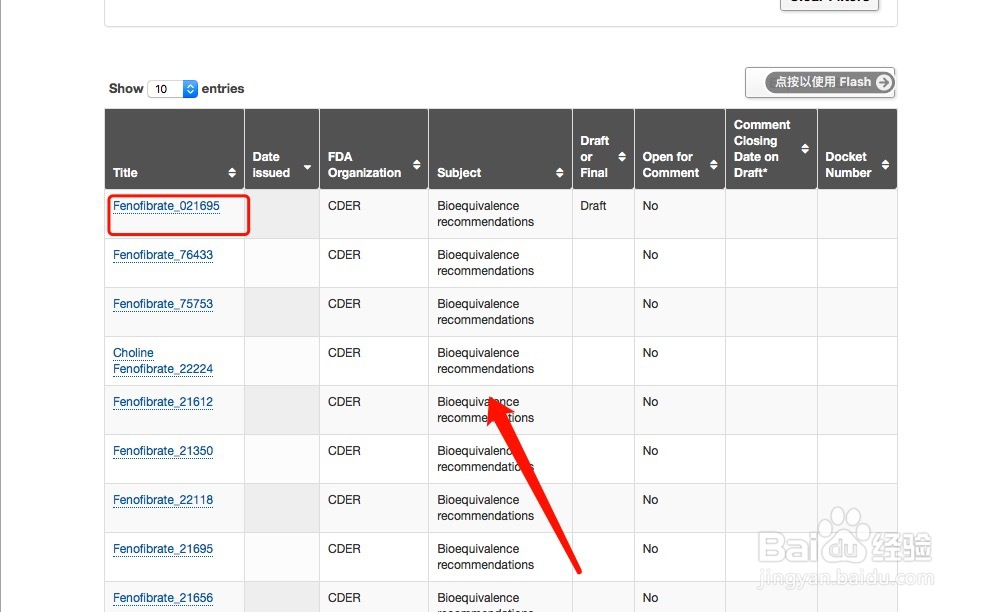The height and width of the screenshot is (612, 987).
Task: Open the Fenofibrate_22118 link
Action: (163, 500)
